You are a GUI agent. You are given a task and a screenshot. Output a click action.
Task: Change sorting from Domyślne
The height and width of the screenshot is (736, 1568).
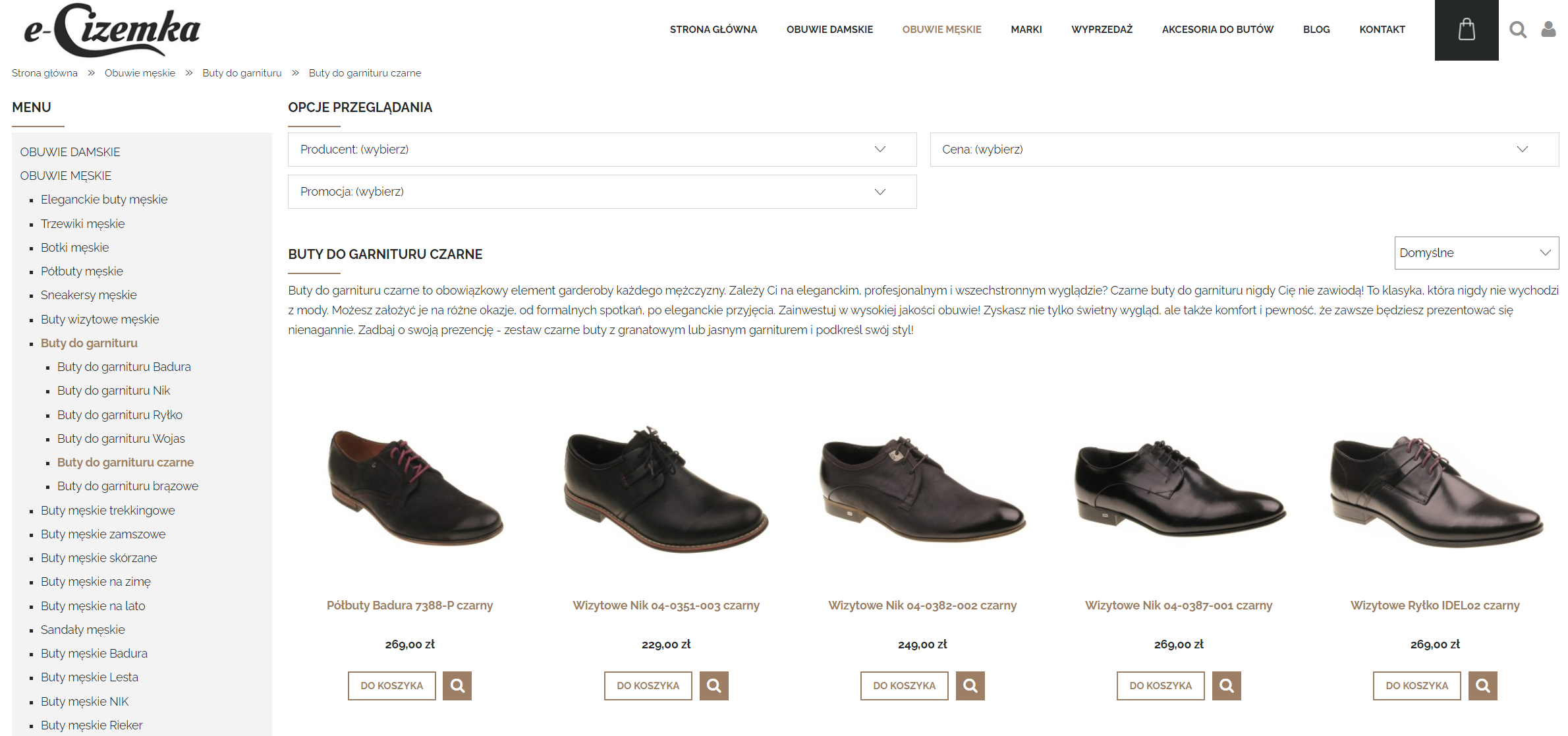pyautogui.click(x=1476, y=252)
